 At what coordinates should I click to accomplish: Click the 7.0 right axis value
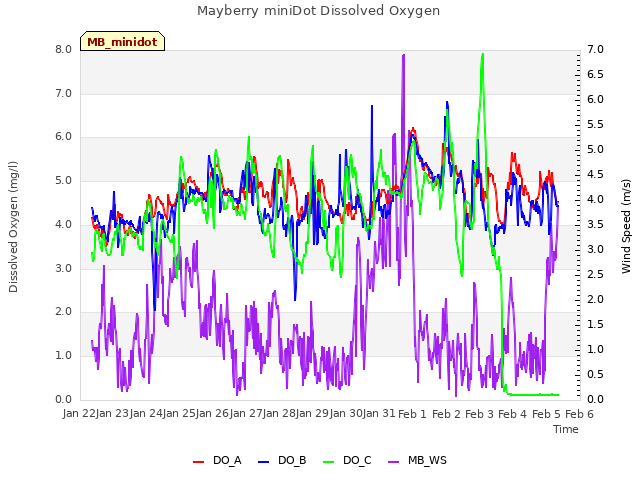[x=595, y=50]
